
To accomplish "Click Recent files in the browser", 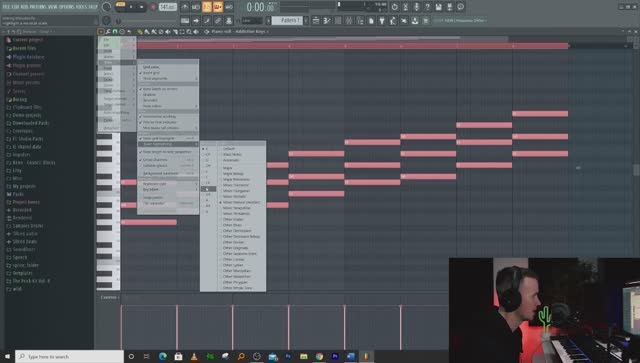I will (24, 48).
